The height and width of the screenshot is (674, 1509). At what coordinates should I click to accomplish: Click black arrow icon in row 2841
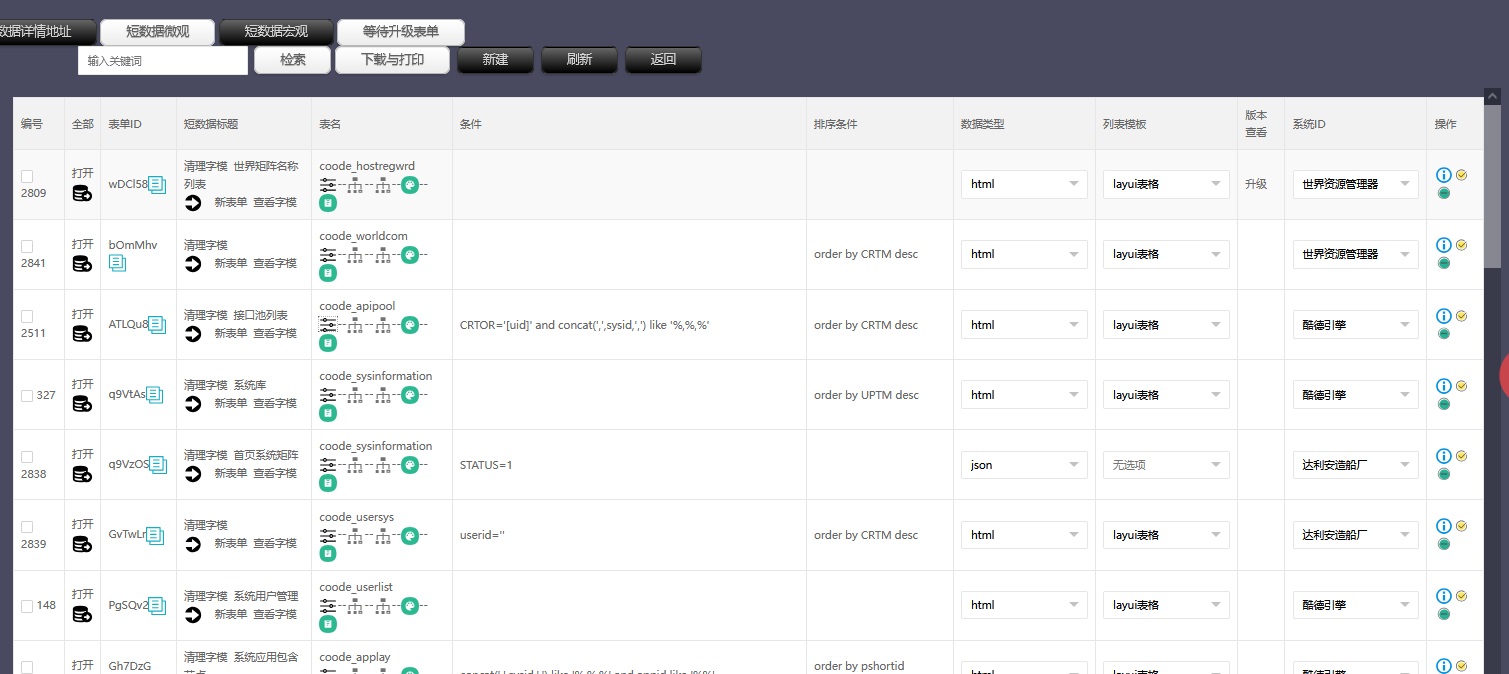click(193, 263)
